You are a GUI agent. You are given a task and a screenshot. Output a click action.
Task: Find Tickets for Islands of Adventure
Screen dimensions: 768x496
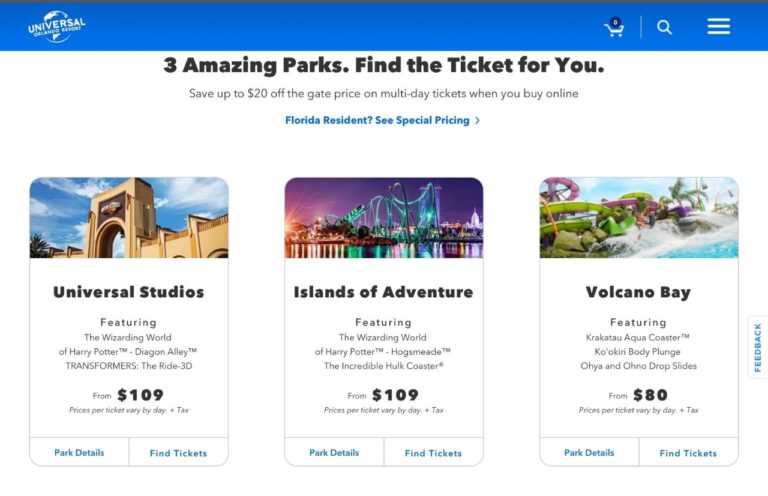coord(433,453)
